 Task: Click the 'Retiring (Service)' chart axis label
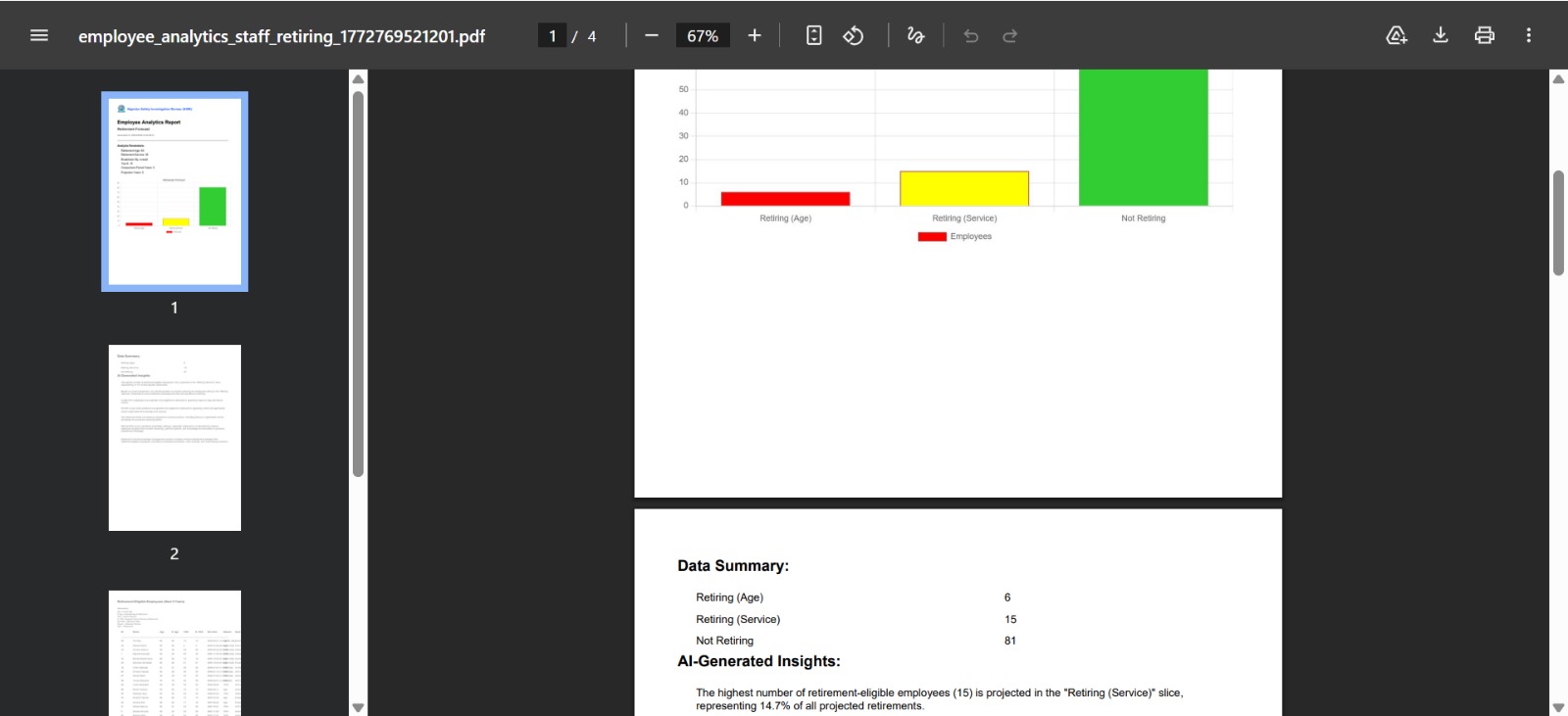coord(964,218)
